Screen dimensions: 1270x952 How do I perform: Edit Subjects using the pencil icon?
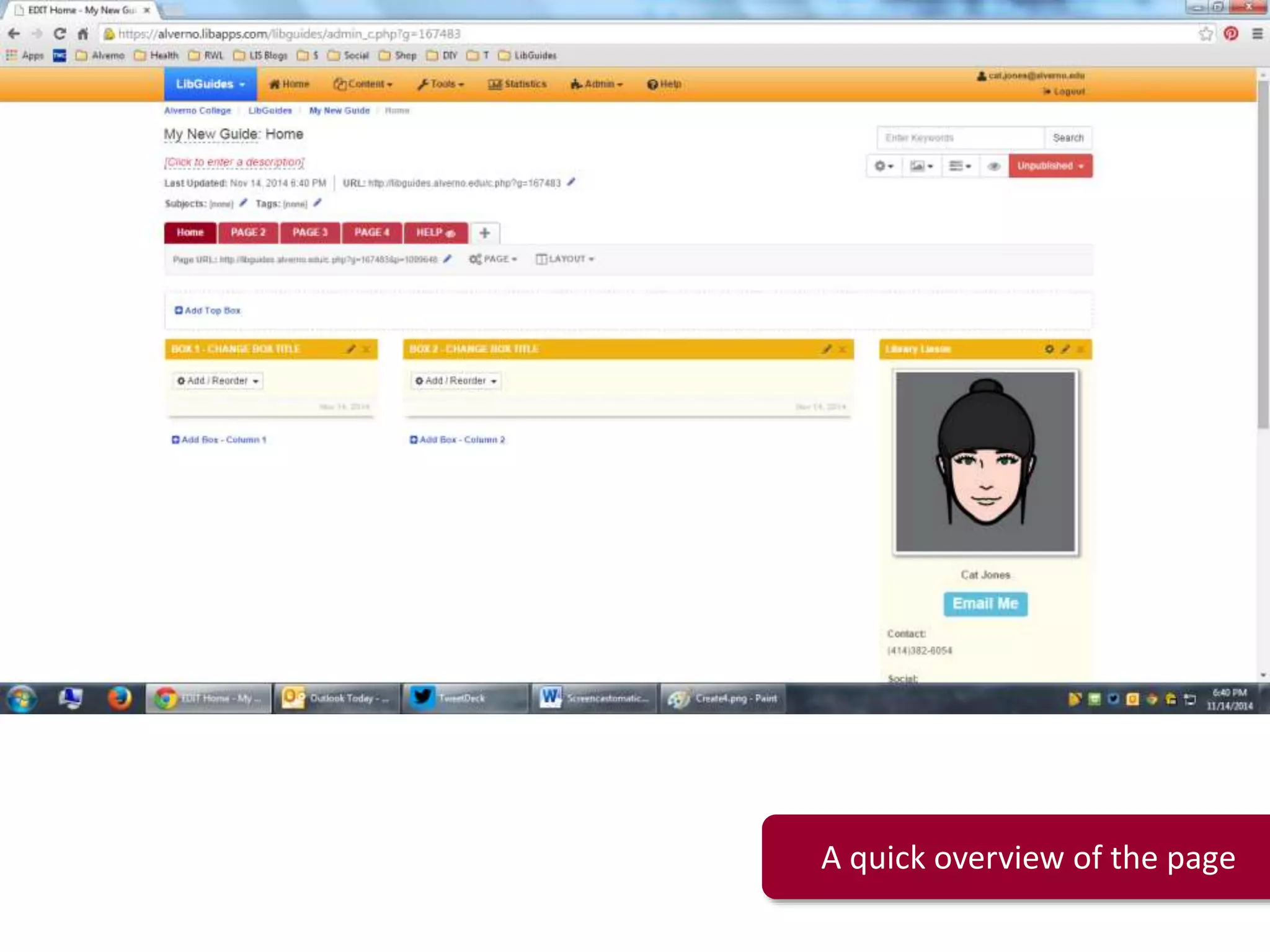[x=243, y=203]
